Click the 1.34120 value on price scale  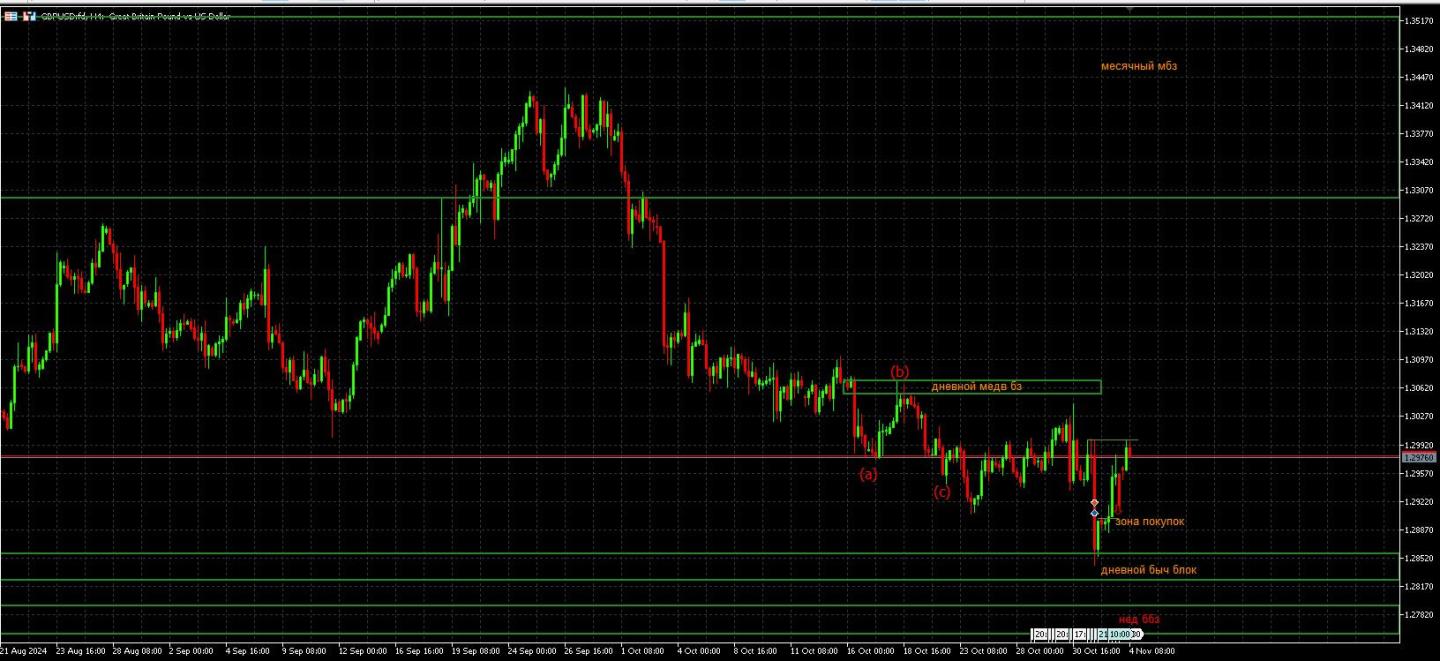pyautogui.click(x=1416, y=105)
